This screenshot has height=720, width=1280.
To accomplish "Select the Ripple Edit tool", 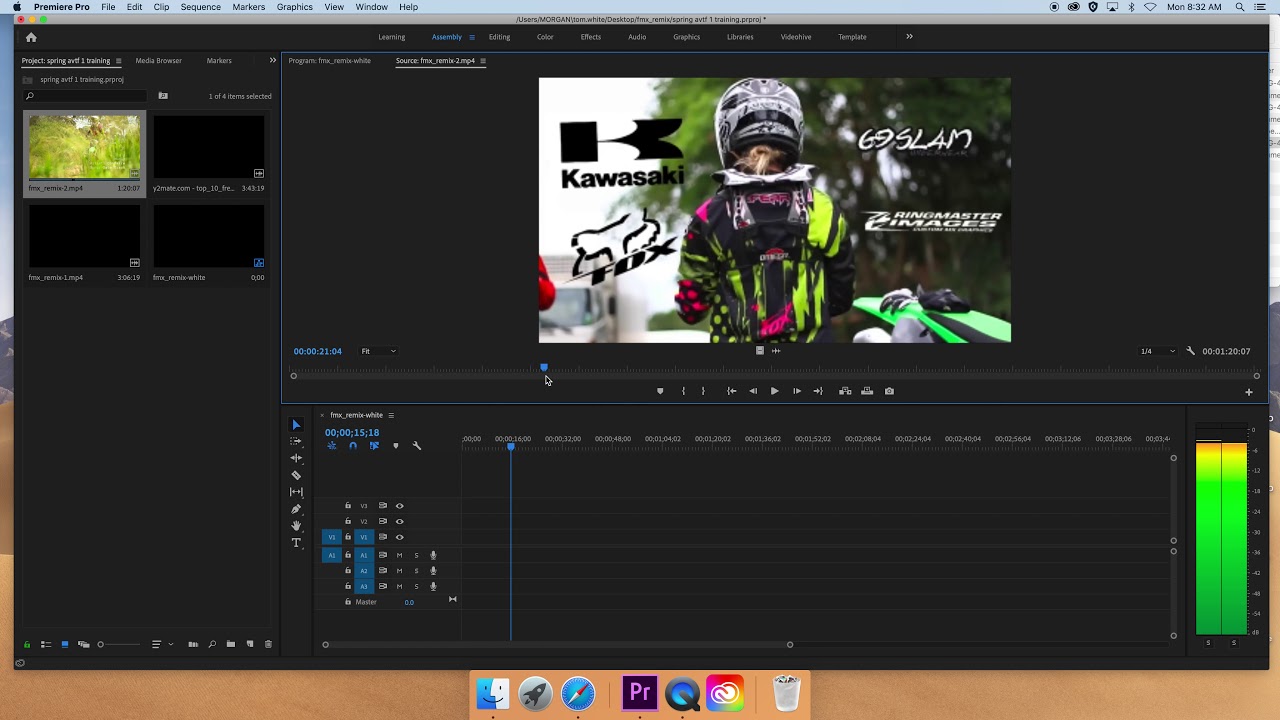I will (296, 458).
